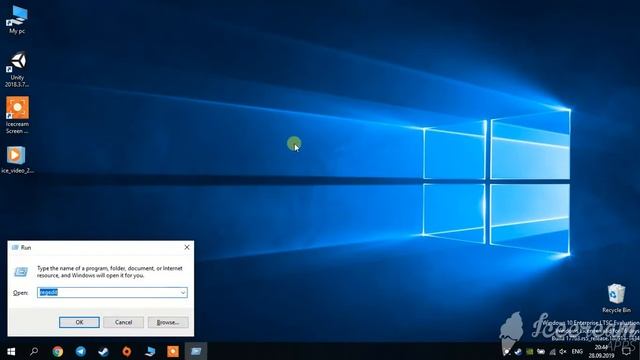The image size is (640, 360).
Task: Open the Icecream Screen Recorder taskbar icon
Action: pos(173,351)
